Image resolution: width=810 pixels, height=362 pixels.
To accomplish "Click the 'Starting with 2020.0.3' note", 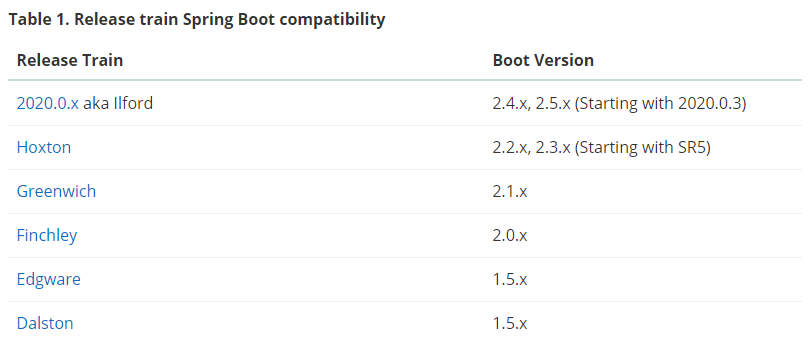I will 661,104.
